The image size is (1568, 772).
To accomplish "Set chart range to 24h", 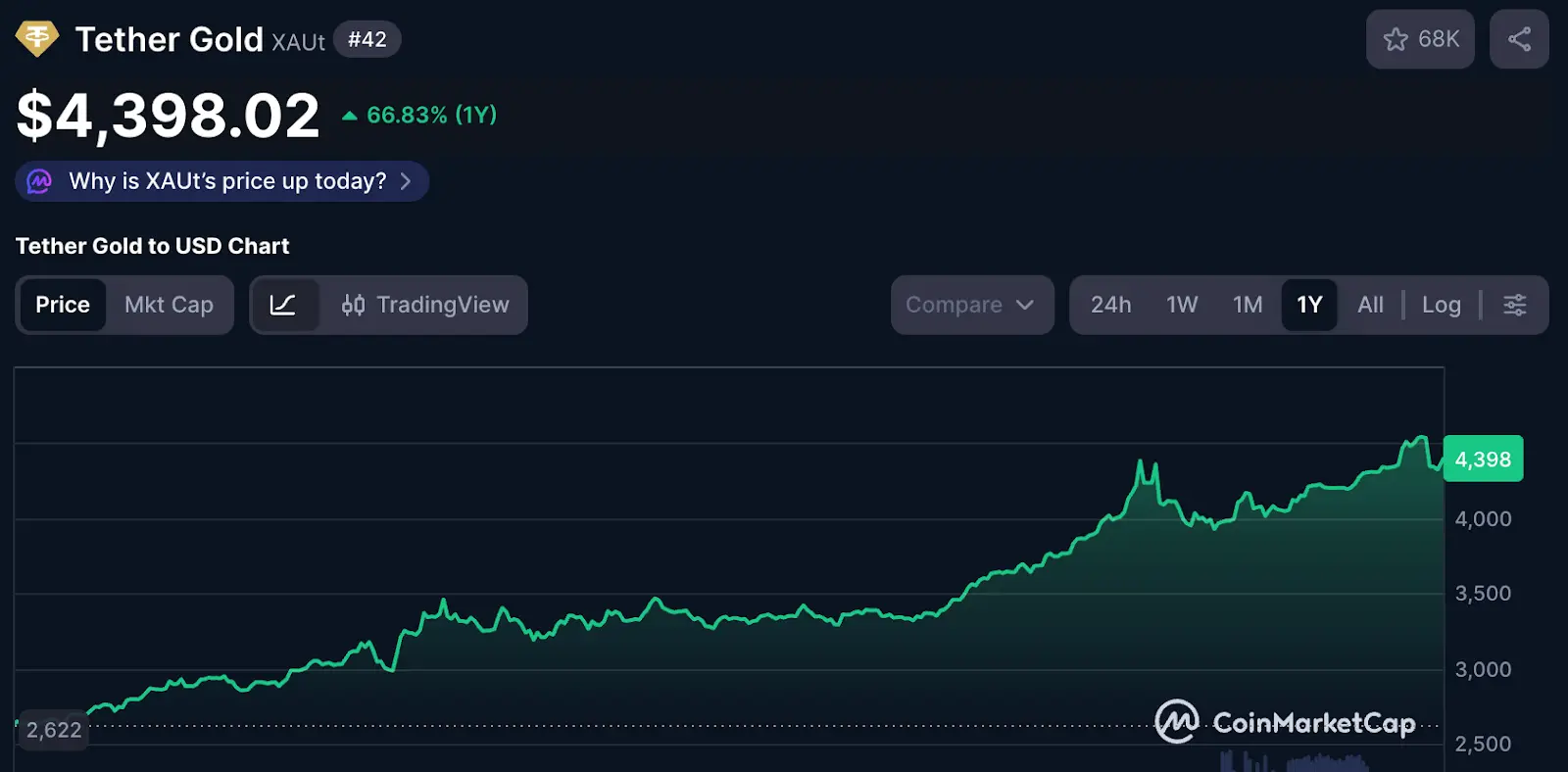I will 1111,305.
